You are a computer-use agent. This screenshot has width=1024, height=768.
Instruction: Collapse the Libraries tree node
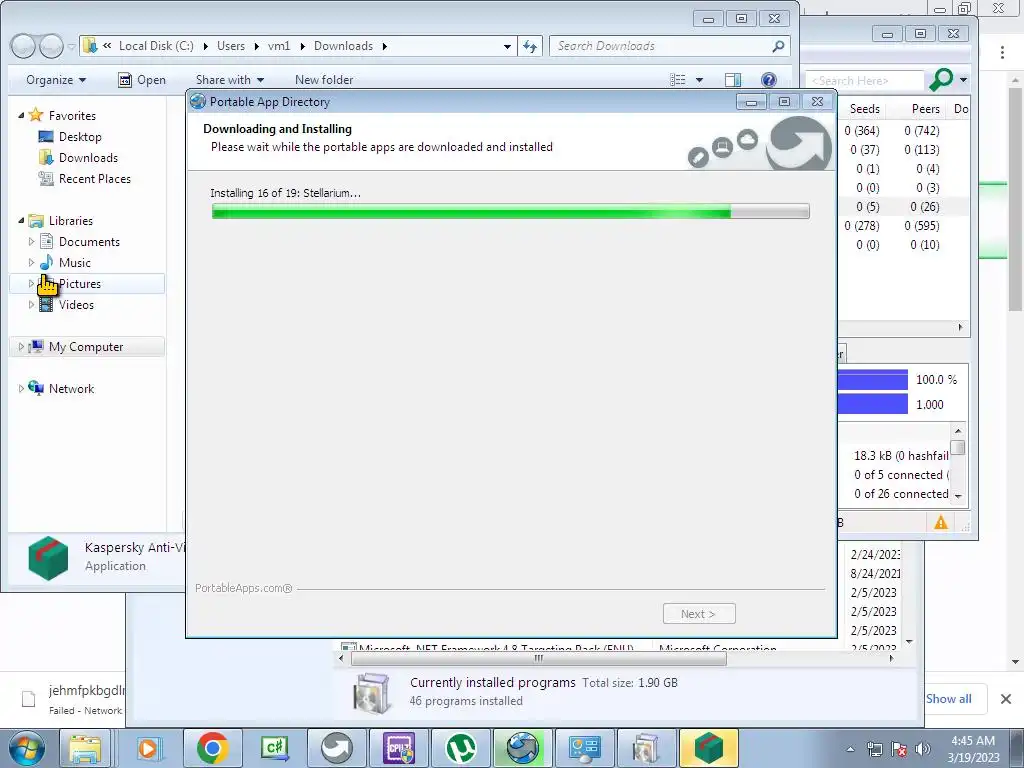[21, 221]
